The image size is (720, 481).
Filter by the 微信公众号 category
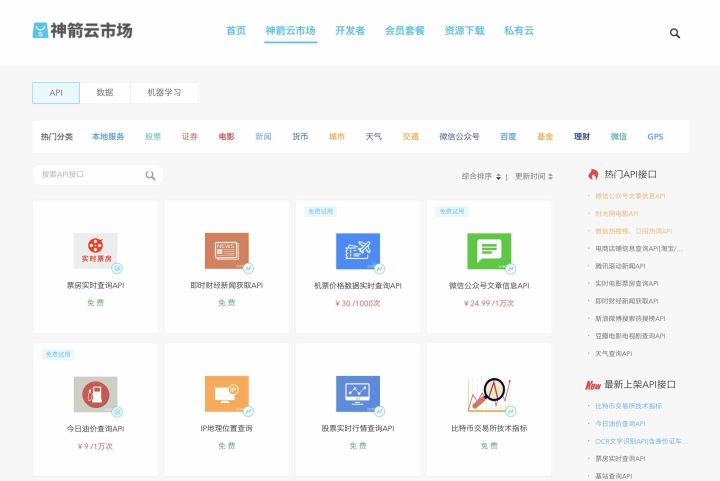[x=459, y=136]
